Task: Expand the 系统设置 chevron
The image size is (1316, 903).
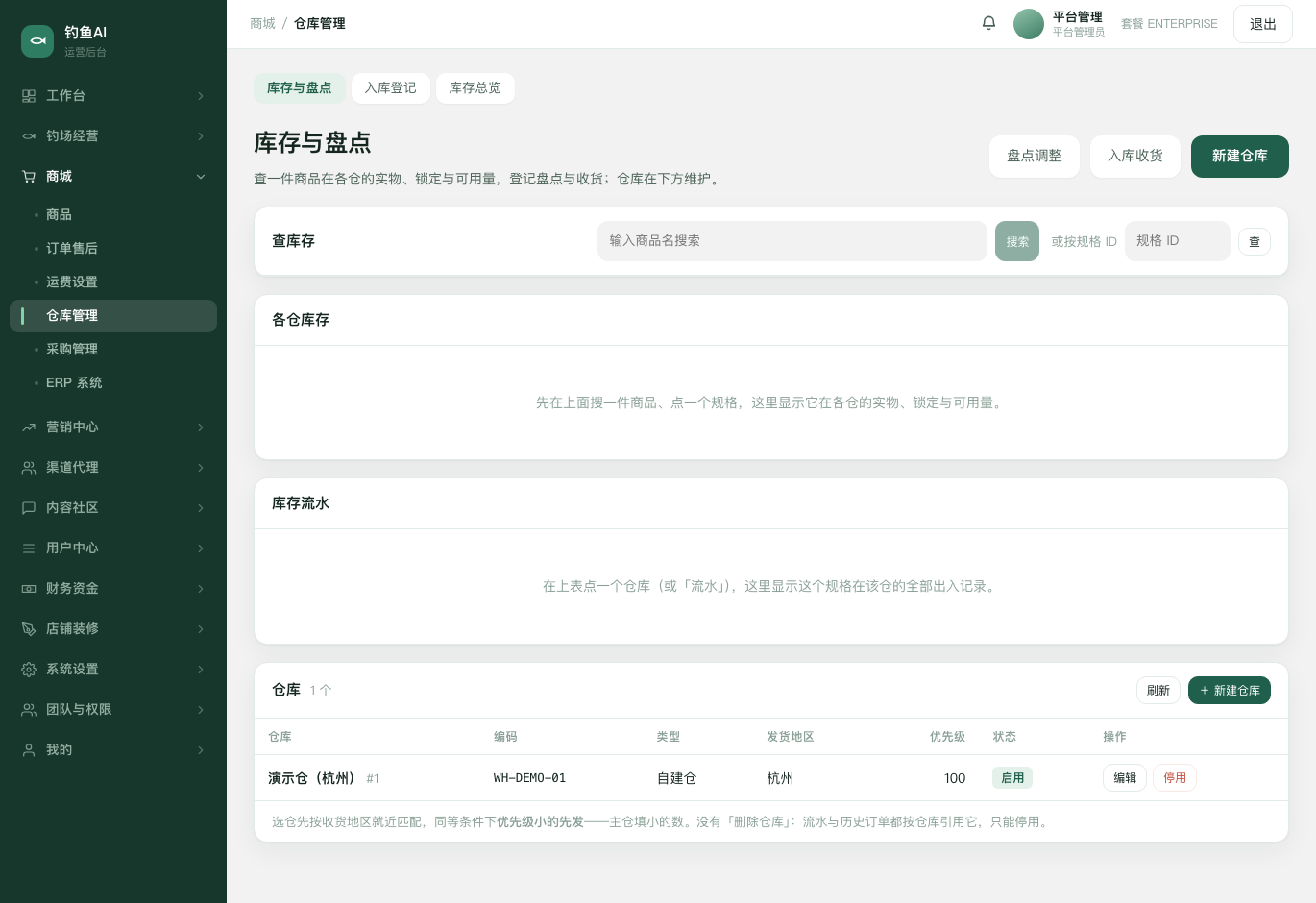Action: click(x=201, y=670)
